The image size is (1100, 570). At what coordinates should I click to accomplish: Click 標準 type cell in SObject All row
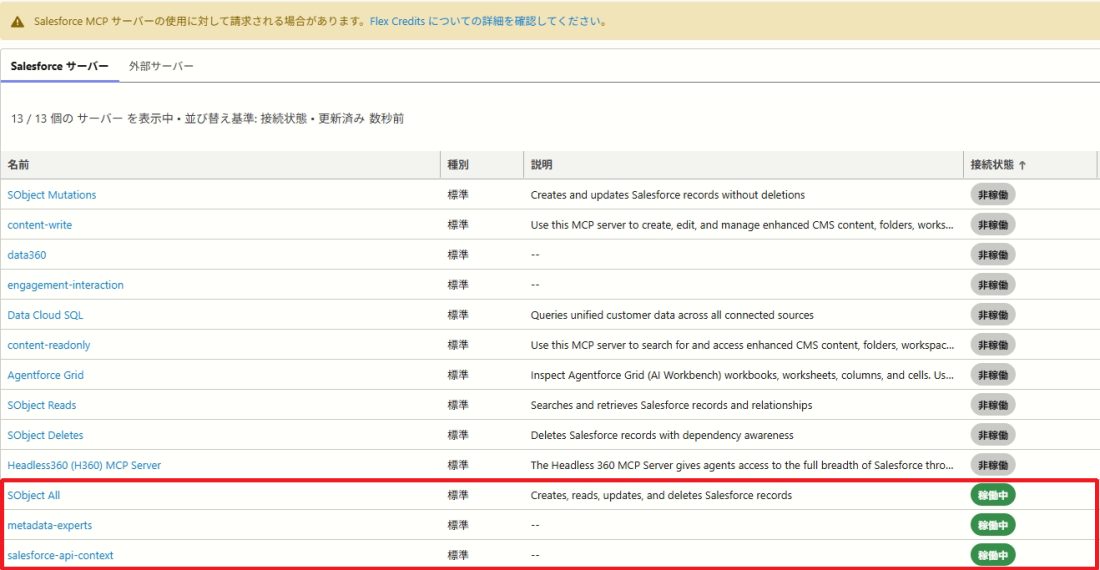point(458,496)
